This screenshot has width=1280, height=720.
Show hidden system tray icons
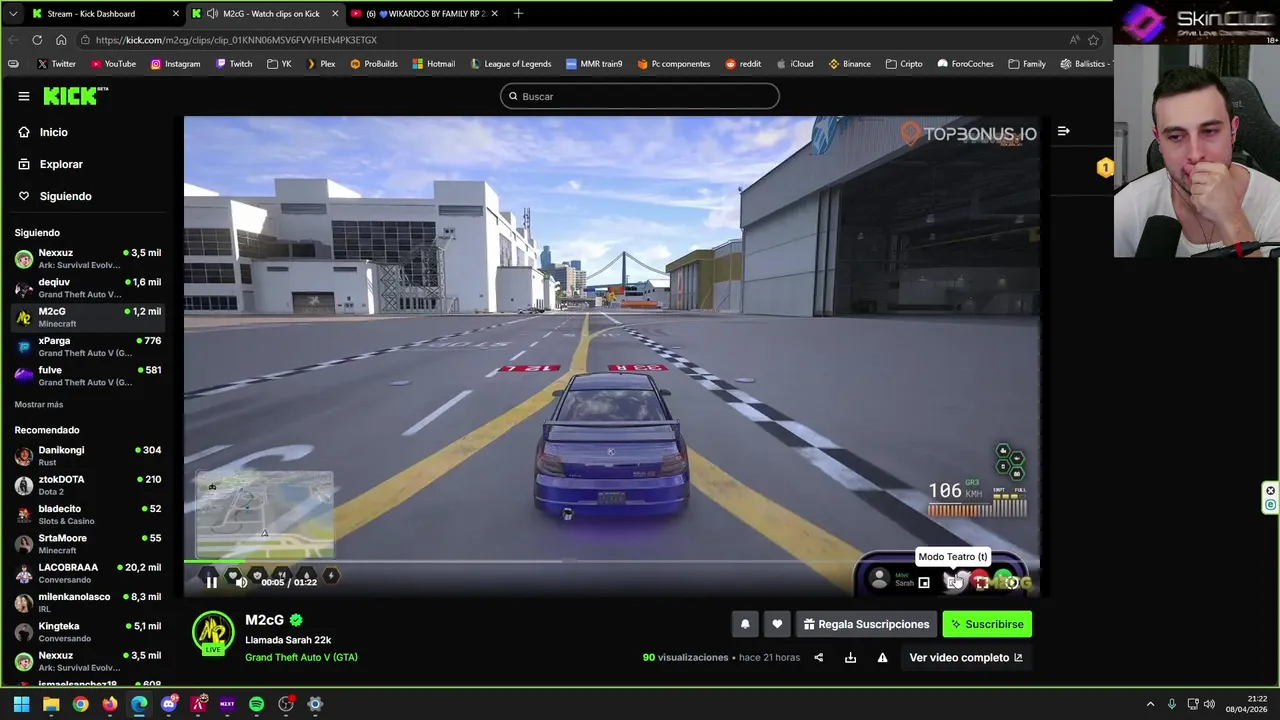click(1150, 704)
